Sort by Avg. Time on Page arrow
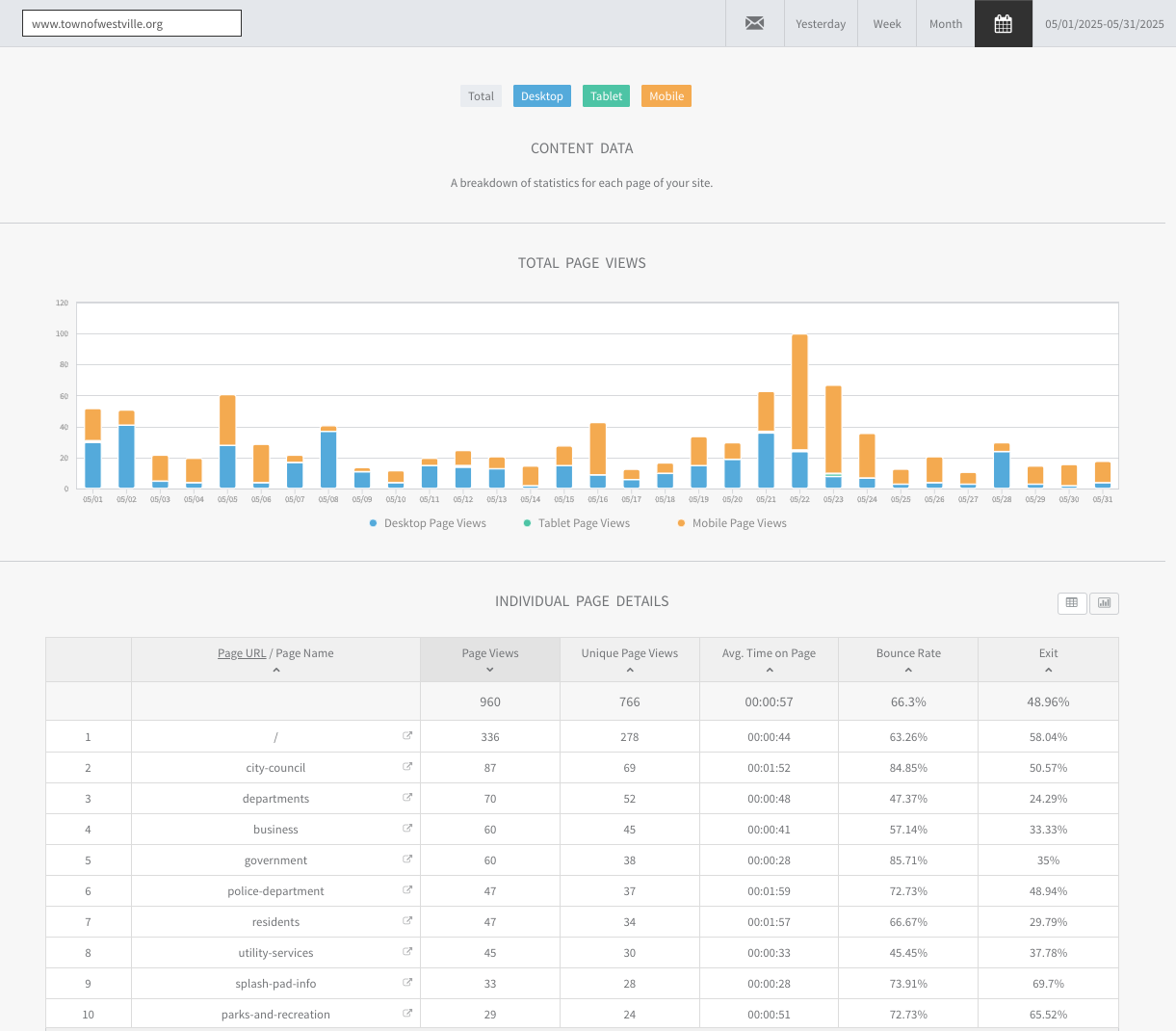This screenshot has width=1176, height=1031. tap(769, 670)
